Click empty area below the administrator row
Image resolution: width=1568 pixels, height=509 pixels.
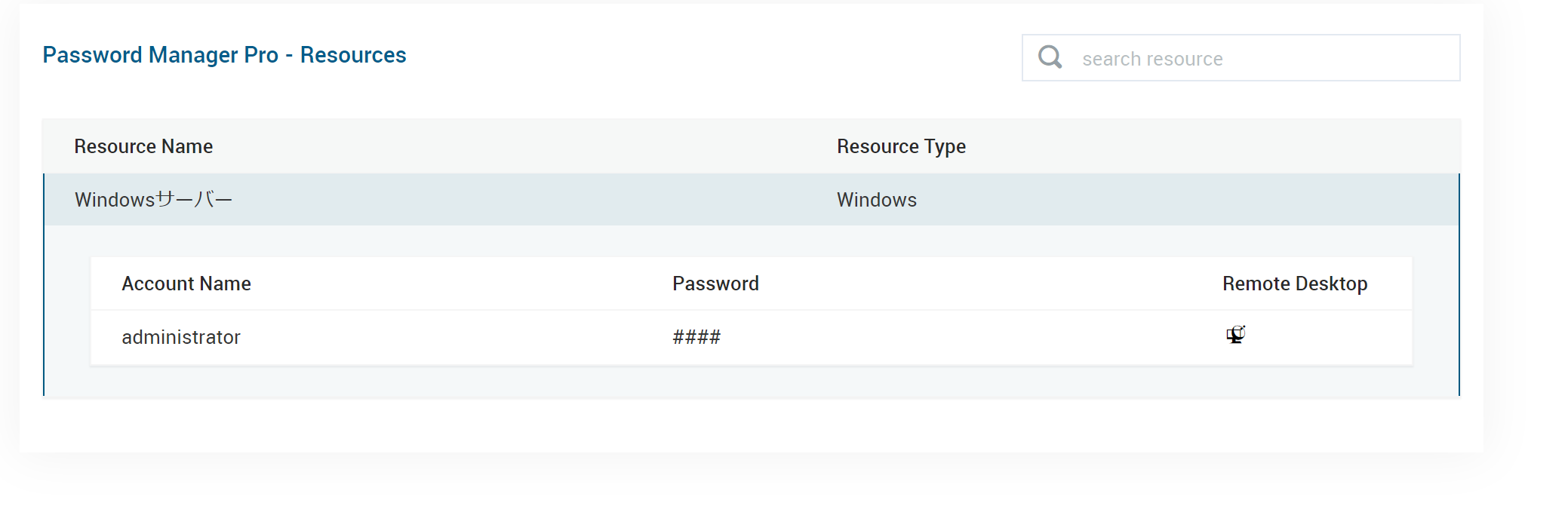pyautogui.click(x=751, y=381)
